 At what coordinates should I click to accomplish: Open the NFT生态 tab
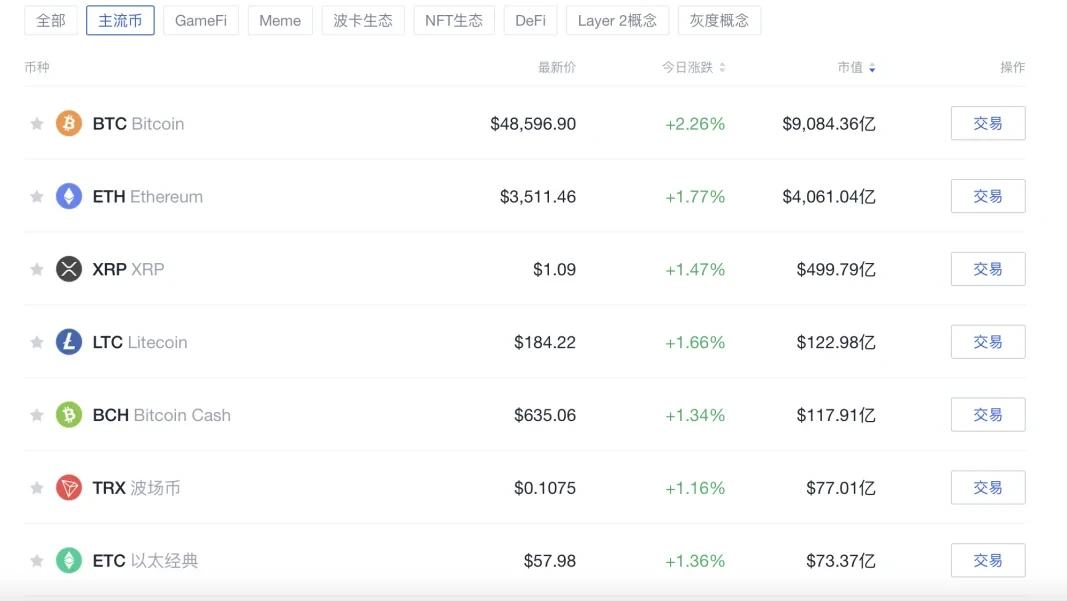point(454,20)
